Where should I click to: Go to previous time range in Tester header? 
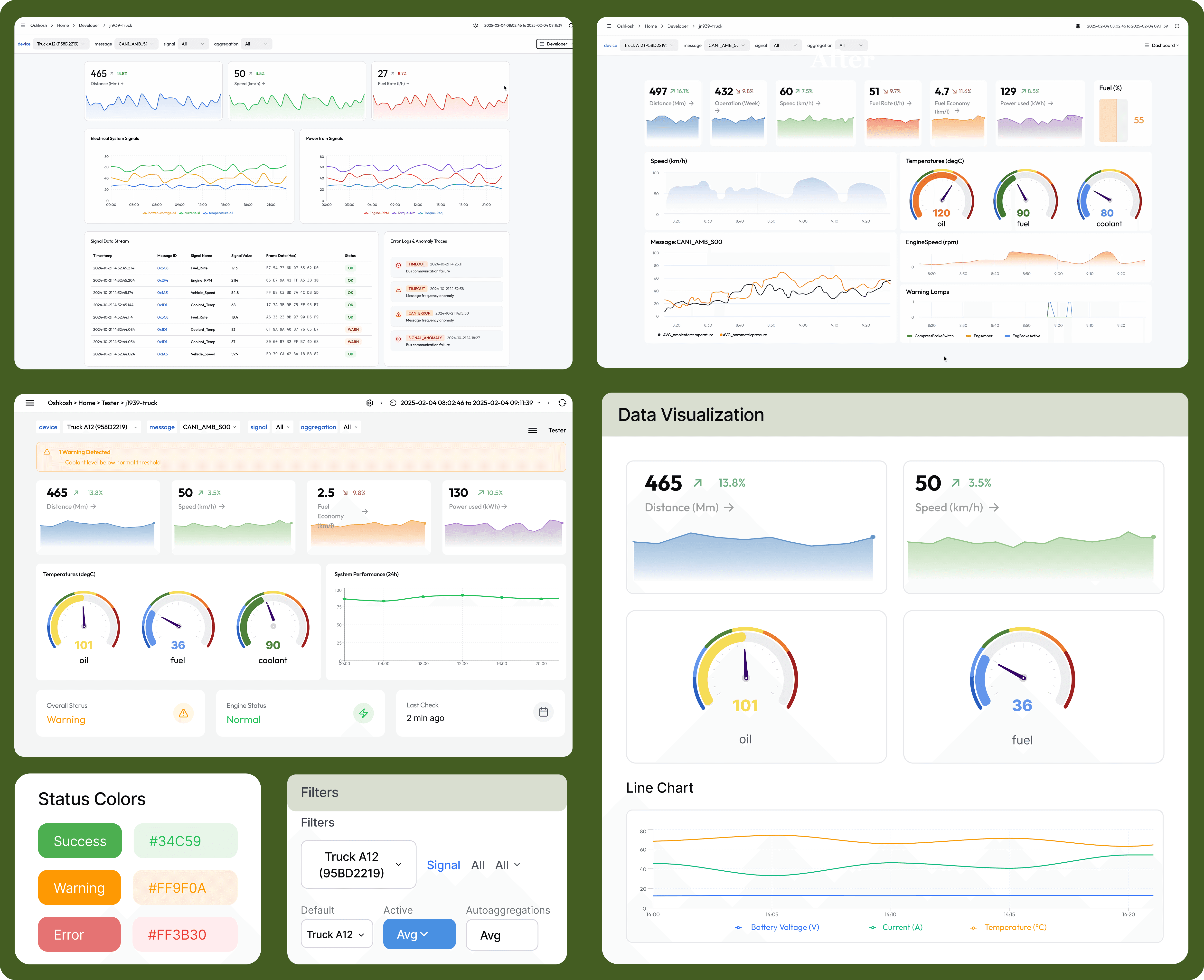[382, 403]
